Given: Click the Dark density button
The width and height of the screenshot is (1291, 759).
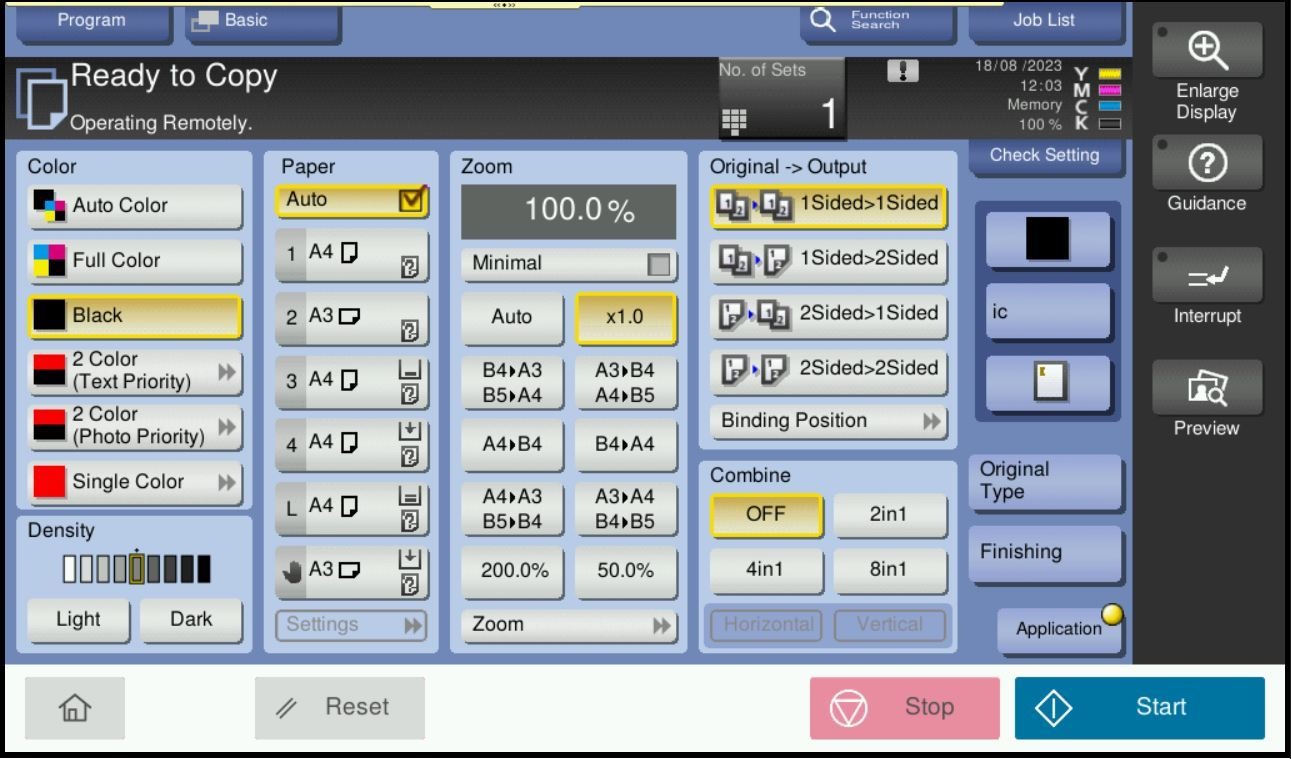Looking at the screenshot, I should point(190,619).
